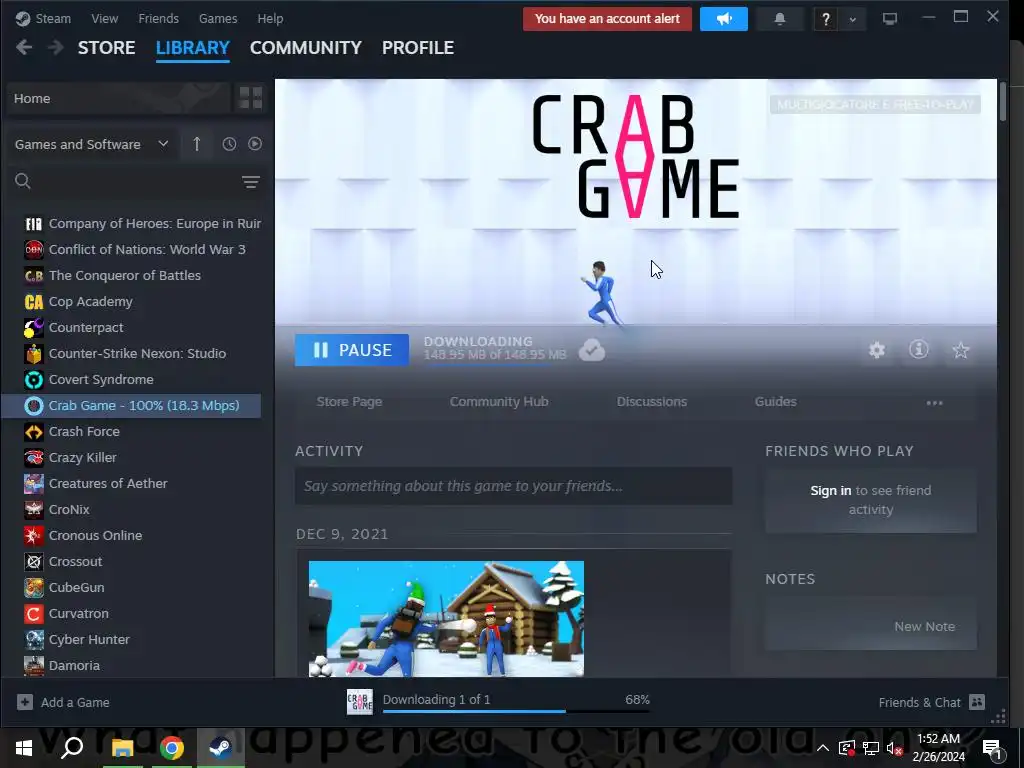Image resolution: width=1024 pixels, height=768 pixels.
Task: Add Crab Game to favorites star
Action: [961, 350]
